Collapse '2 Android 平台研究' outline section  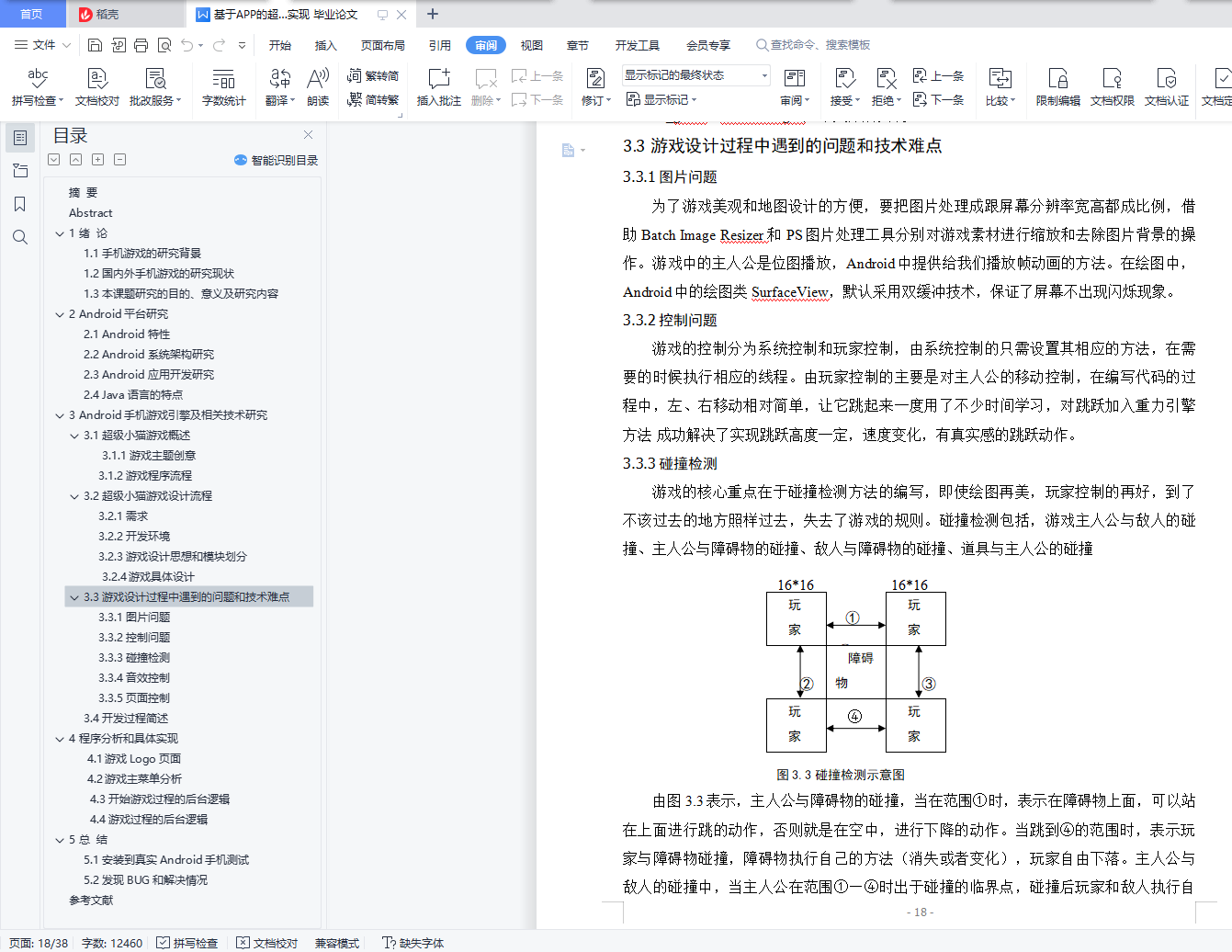(x=60, y=314)
